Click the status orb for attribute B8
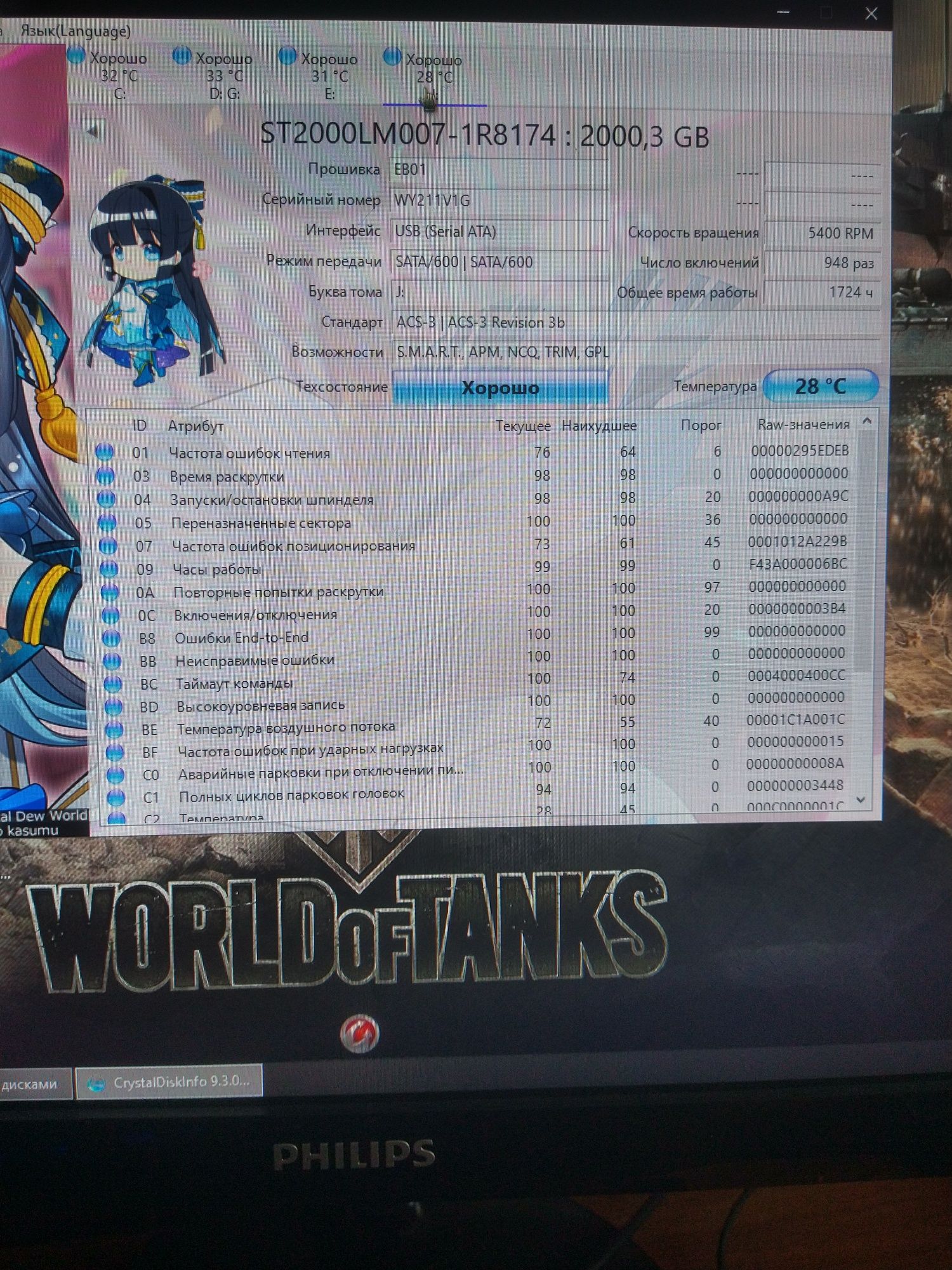952x1270 pixels. click(112, 638)
